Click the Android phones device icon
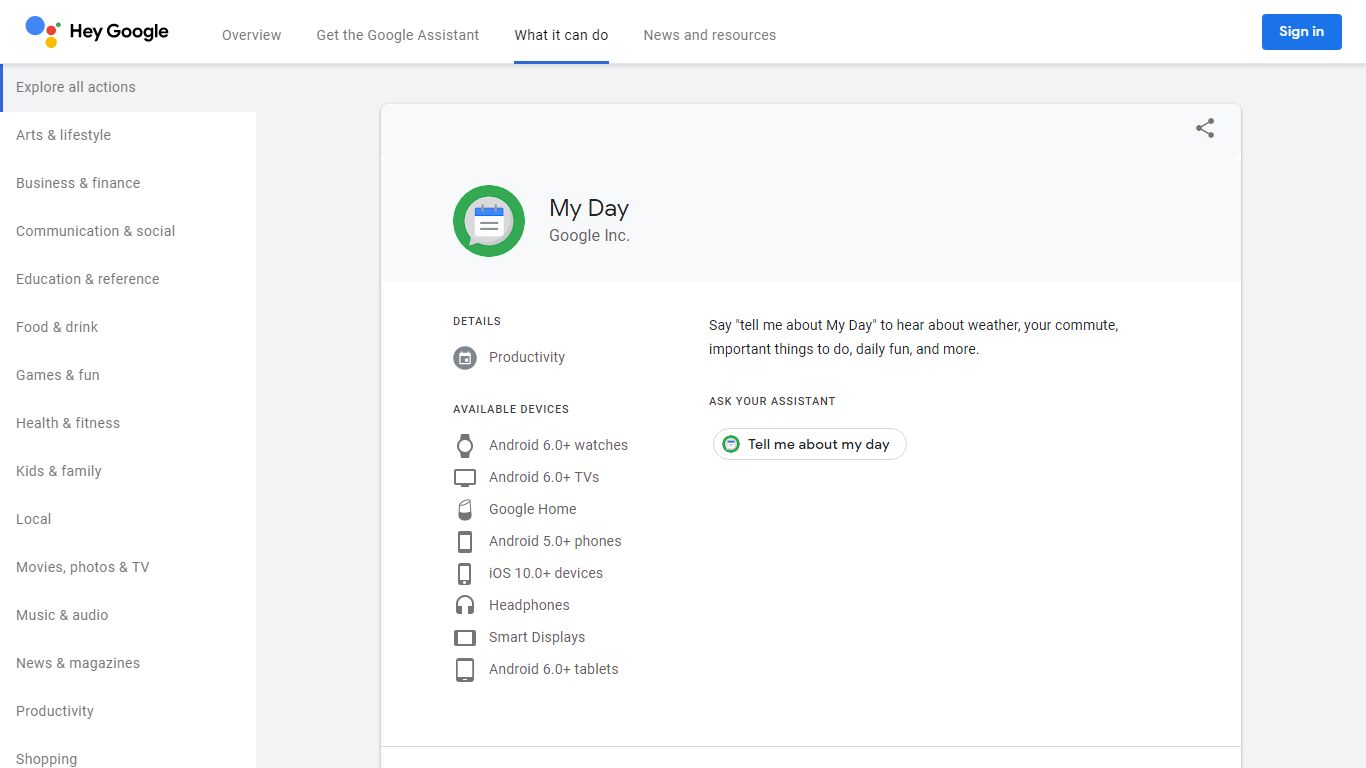Screen dimensions: 1366x768 [465, 541]
